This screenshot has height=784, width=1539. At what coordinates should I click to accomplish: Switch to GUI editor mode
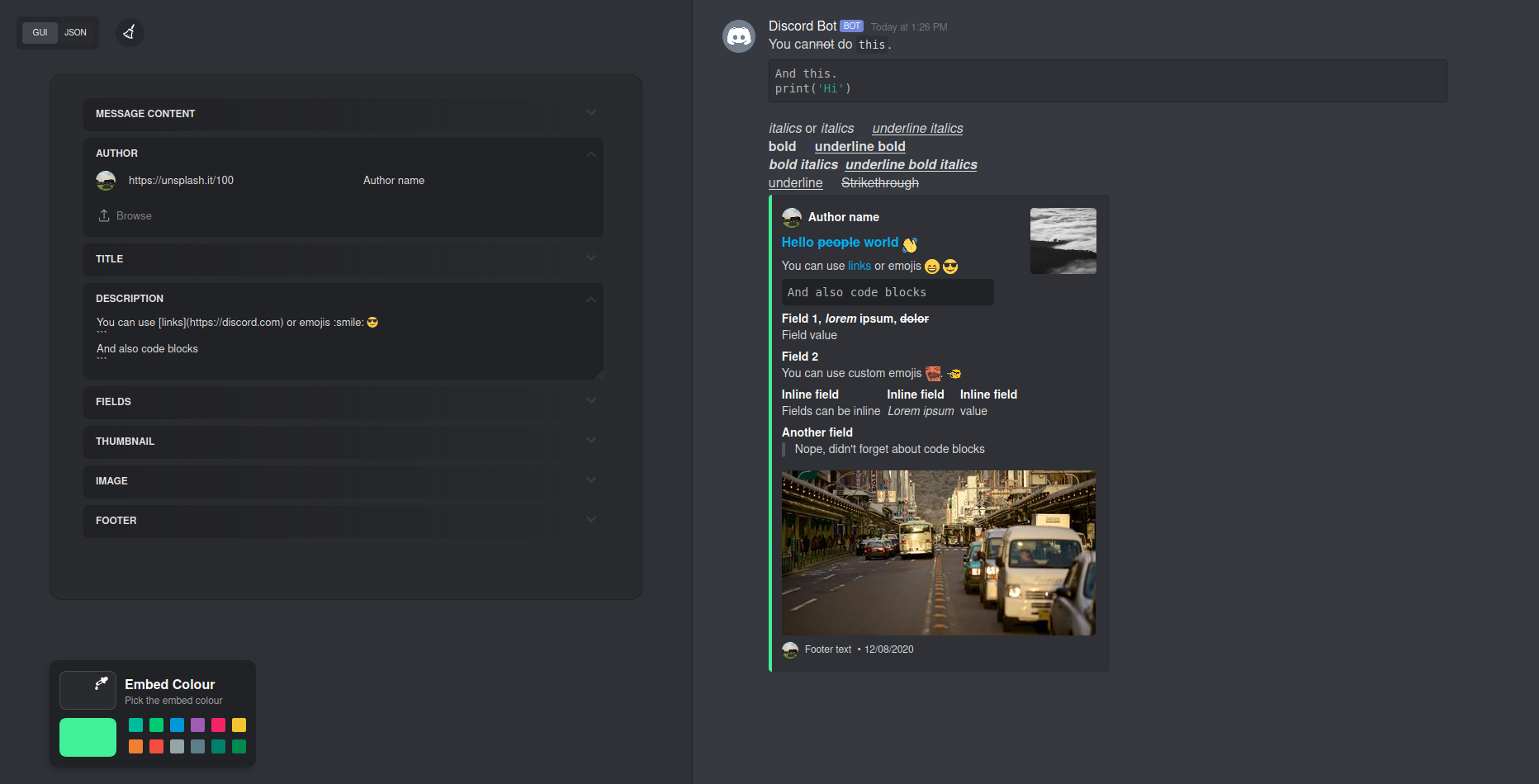(x=40, y=33)
